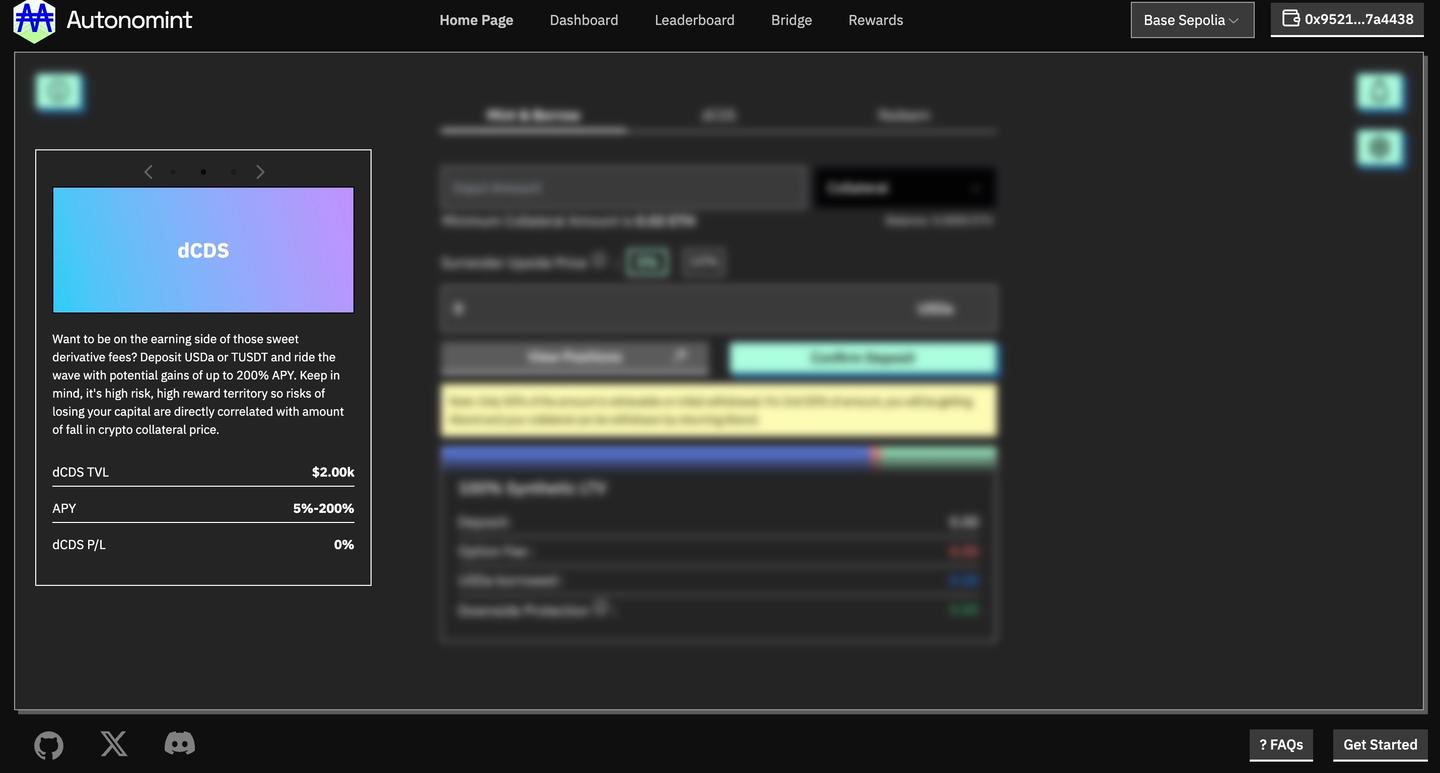Open wallet menu 0x9521...7a4438
1440x773 pixels.
(x=1347, y=19)
